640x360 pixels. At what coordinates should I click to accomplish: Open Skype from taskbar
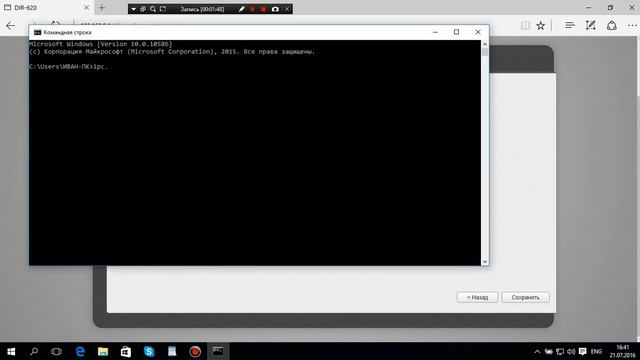[x=149, y=351]
